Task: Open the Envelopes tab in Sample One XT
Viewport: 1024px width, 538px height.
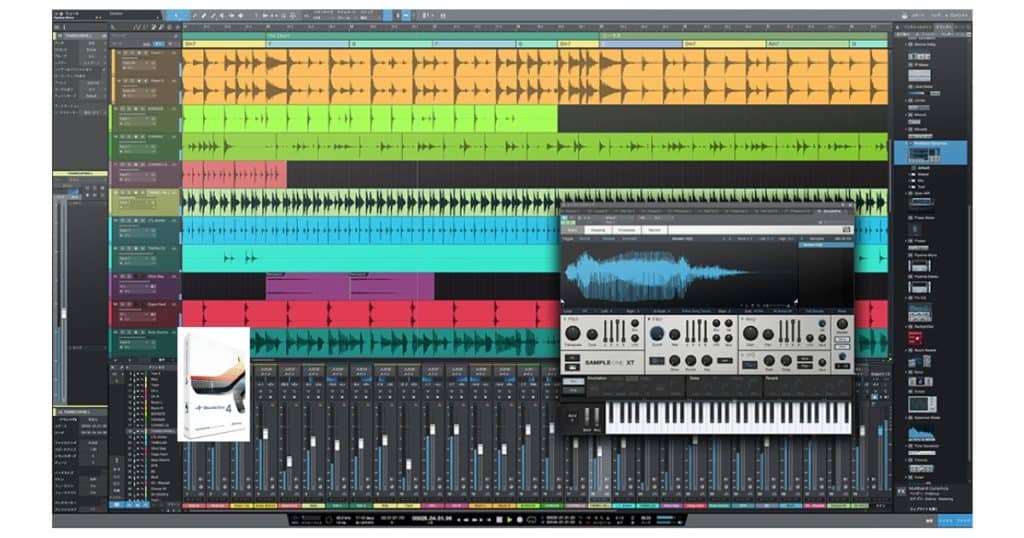Action: tap(626, 230)
